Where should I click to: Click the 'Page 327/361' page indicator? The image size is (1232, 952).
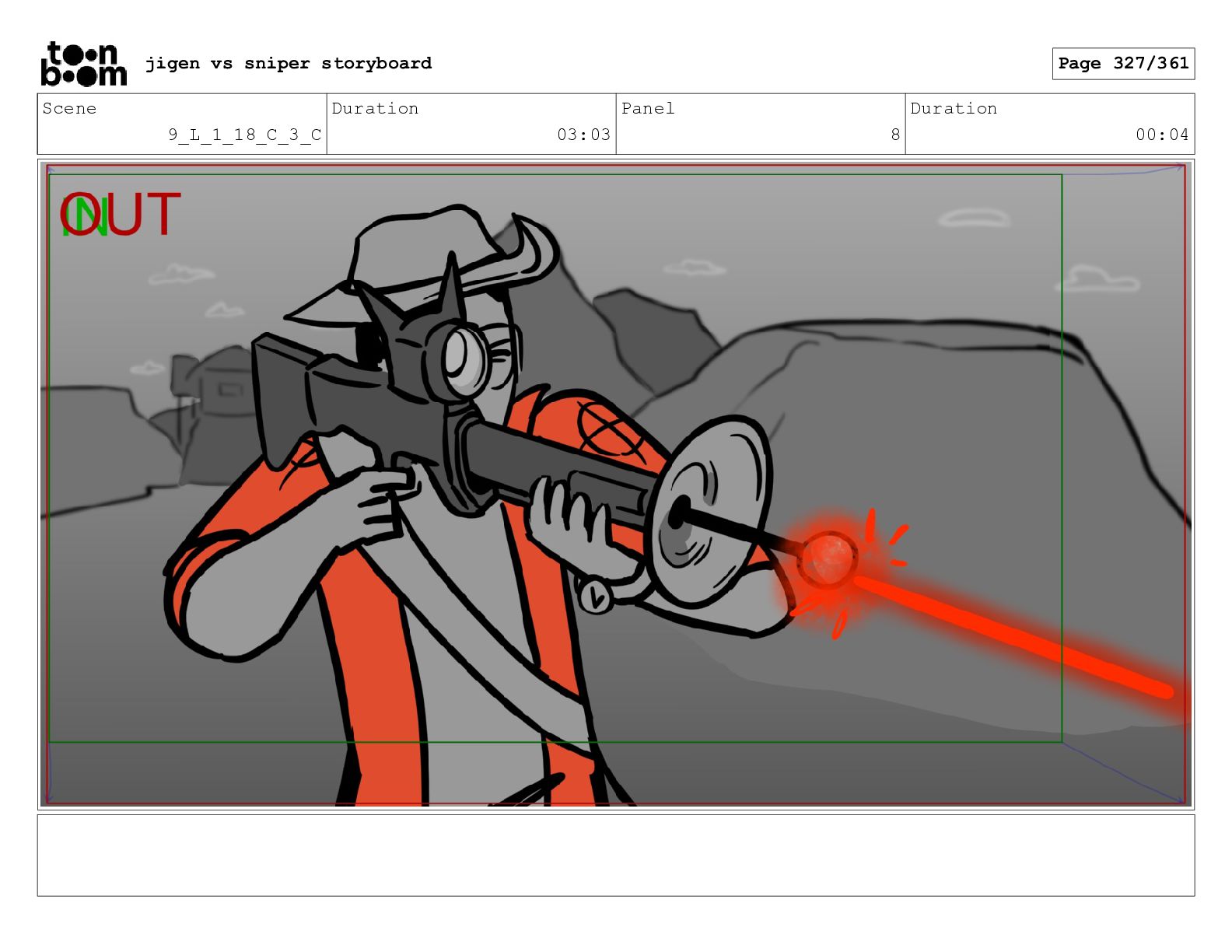1123,64
